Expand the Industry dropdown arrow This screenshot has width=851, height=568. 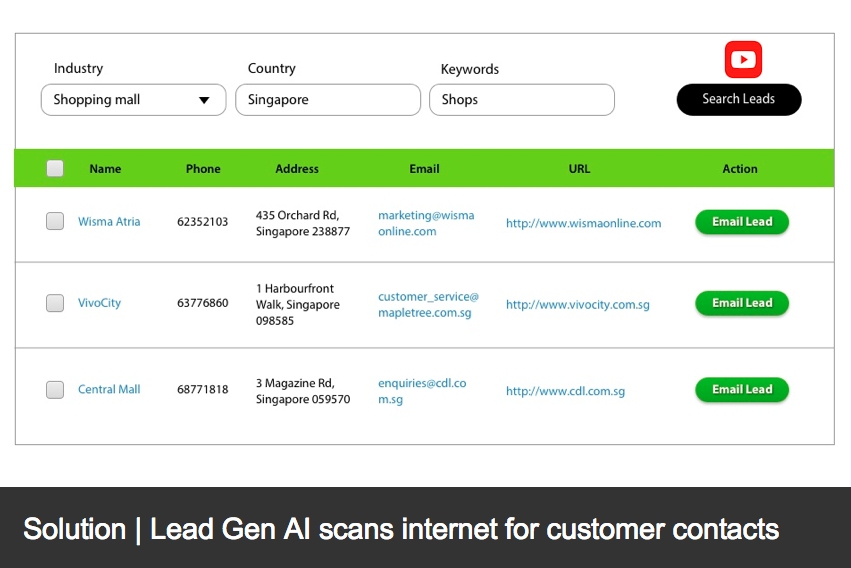point(204,100)
